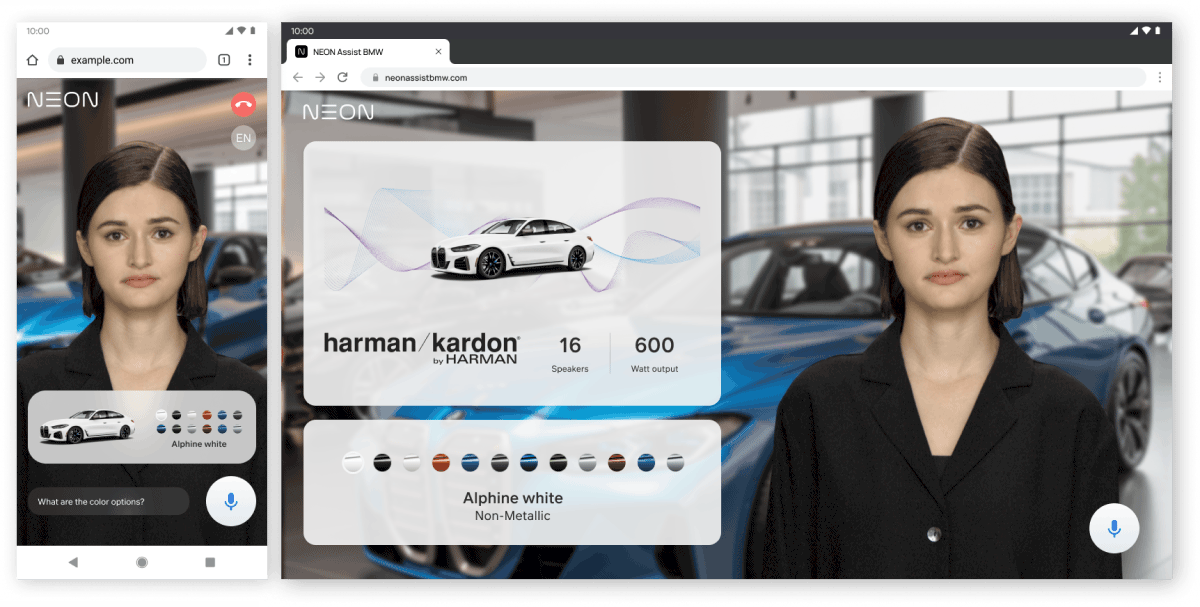Click the tablet status bar signal icon

(1134, 31)
